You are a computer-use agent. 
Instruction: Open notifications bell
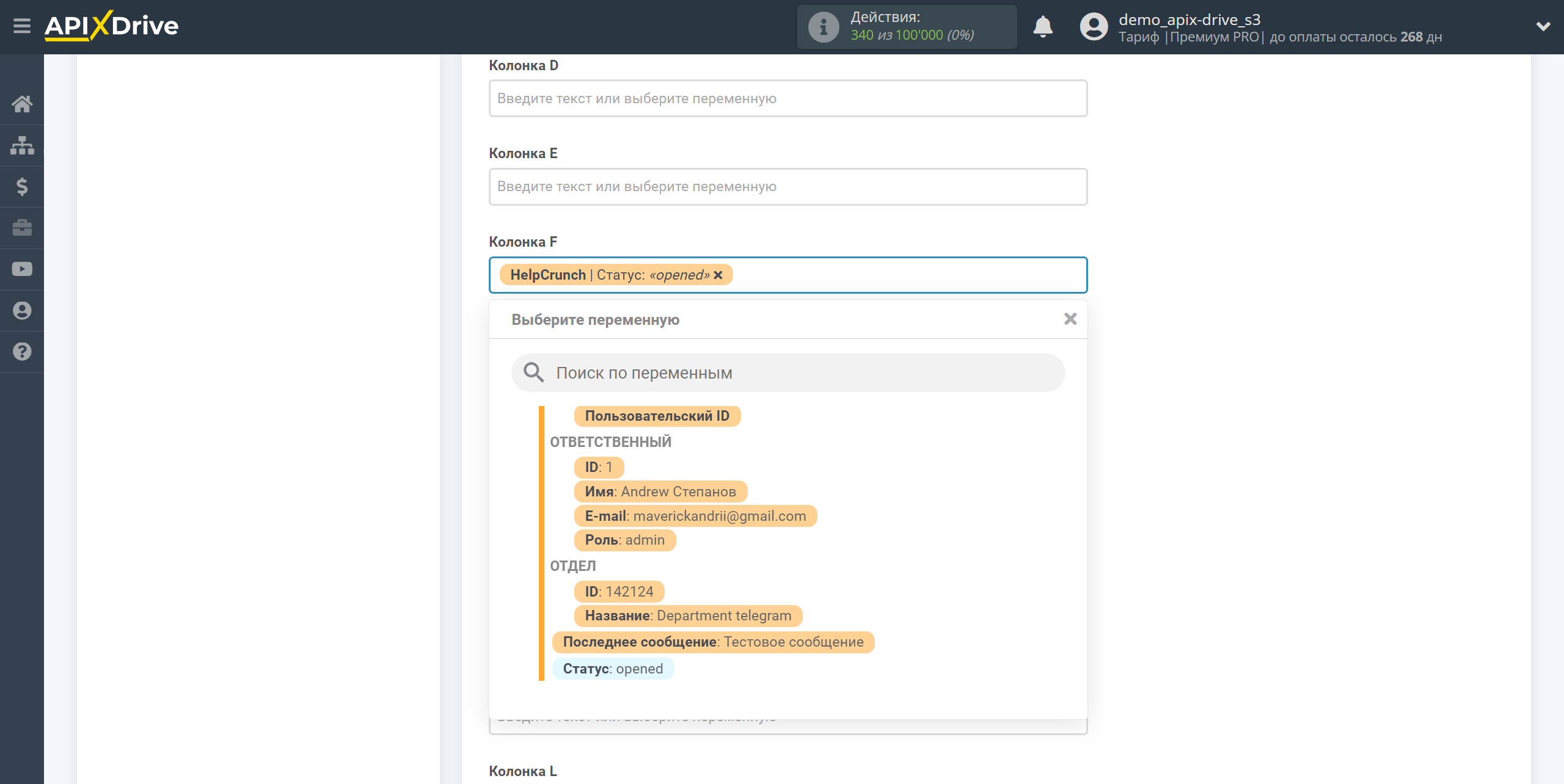tap(1042, 27)
